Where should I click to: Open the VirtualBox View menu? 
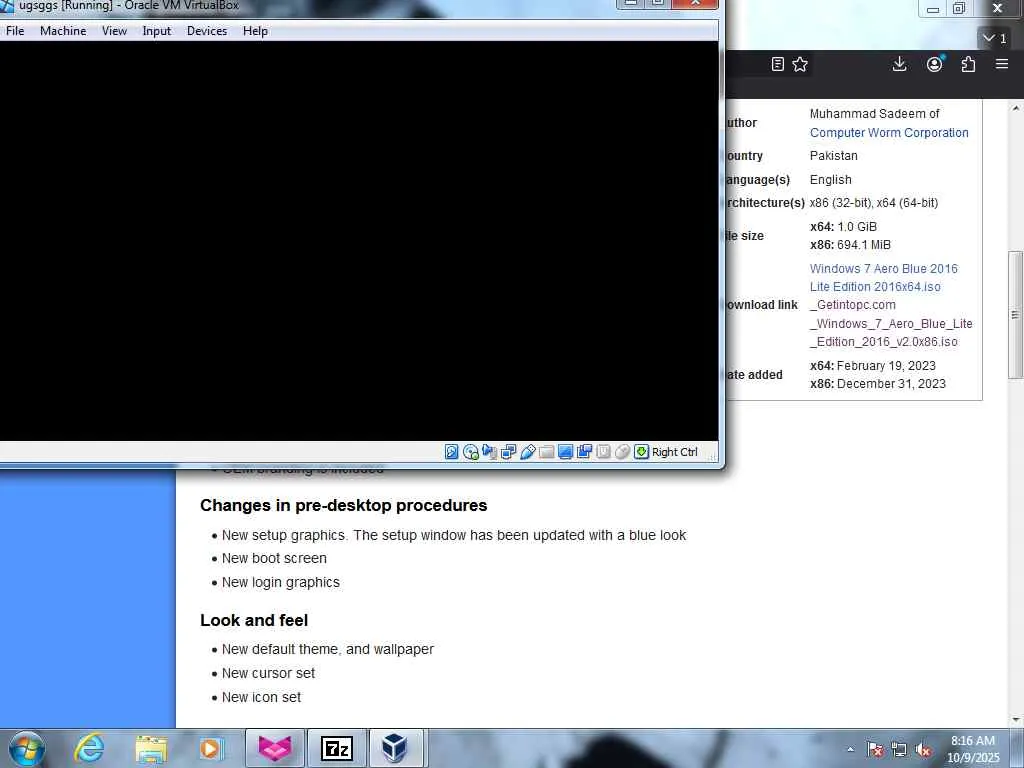pos(114,31)
